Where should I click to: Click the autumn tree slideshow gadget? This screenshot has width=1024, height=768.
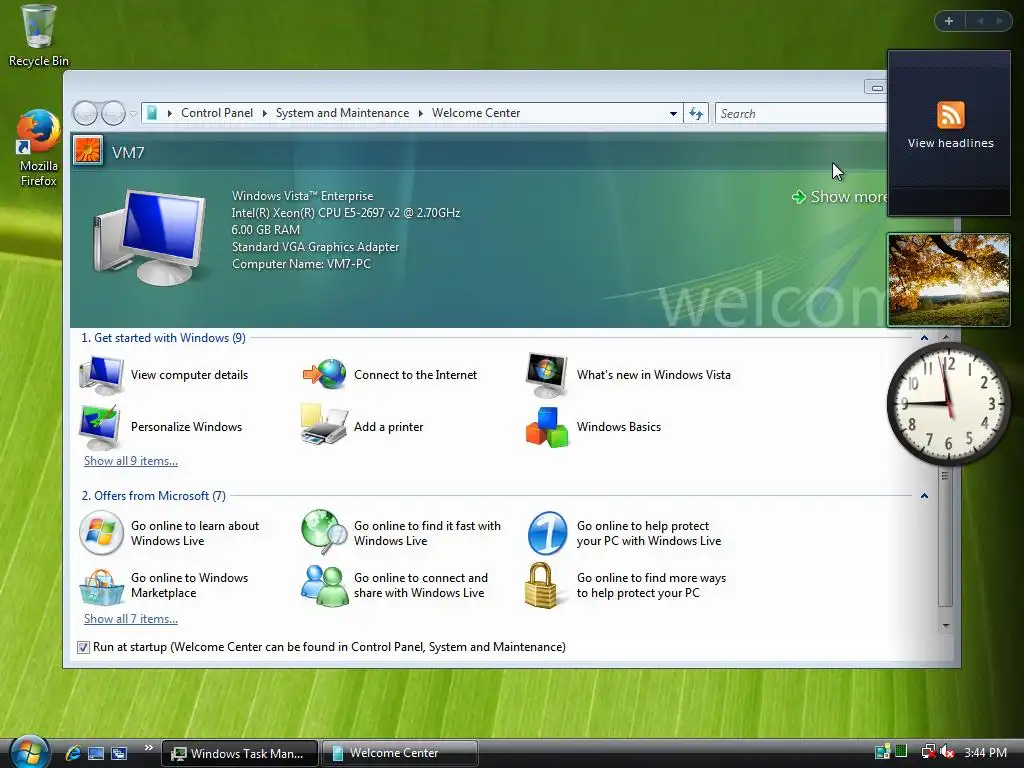click(948, 280)
